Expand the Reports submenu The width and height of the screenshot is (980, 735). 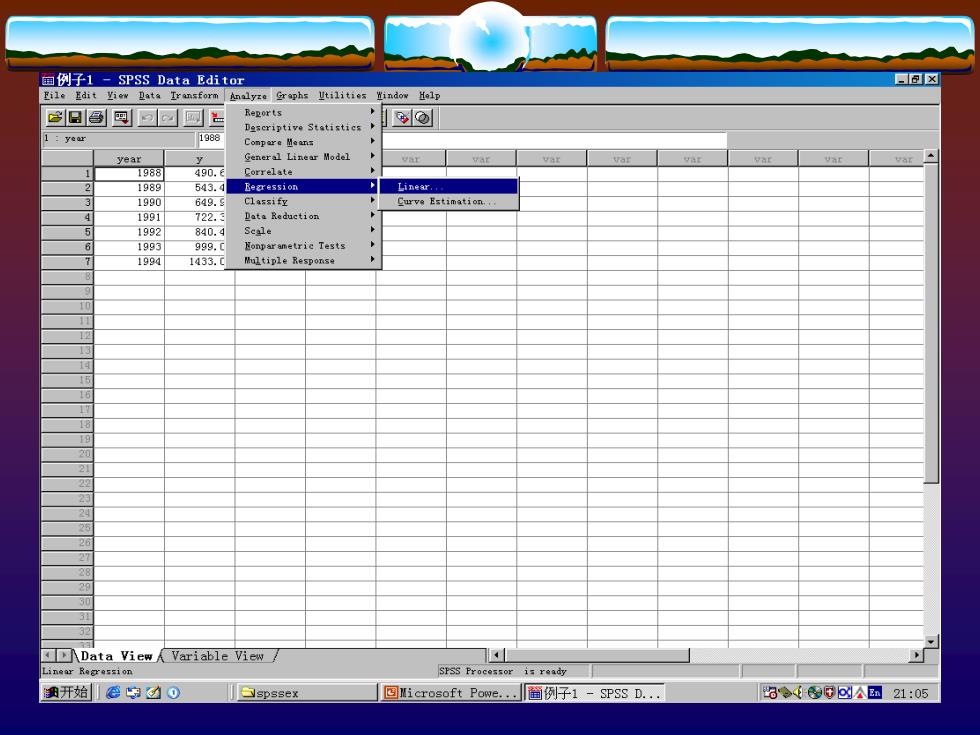click(x=303, y=112)
